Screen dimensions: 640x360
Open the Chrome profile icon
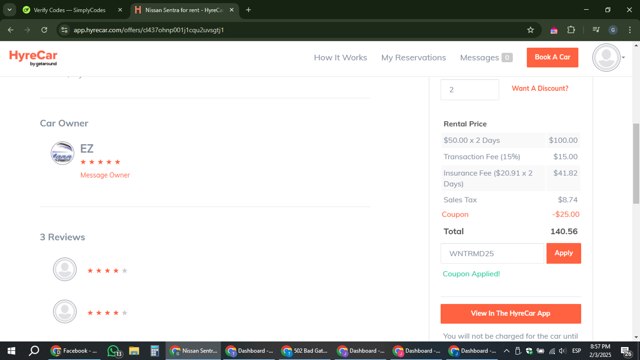pyautogui.click(x=613, y=30)
